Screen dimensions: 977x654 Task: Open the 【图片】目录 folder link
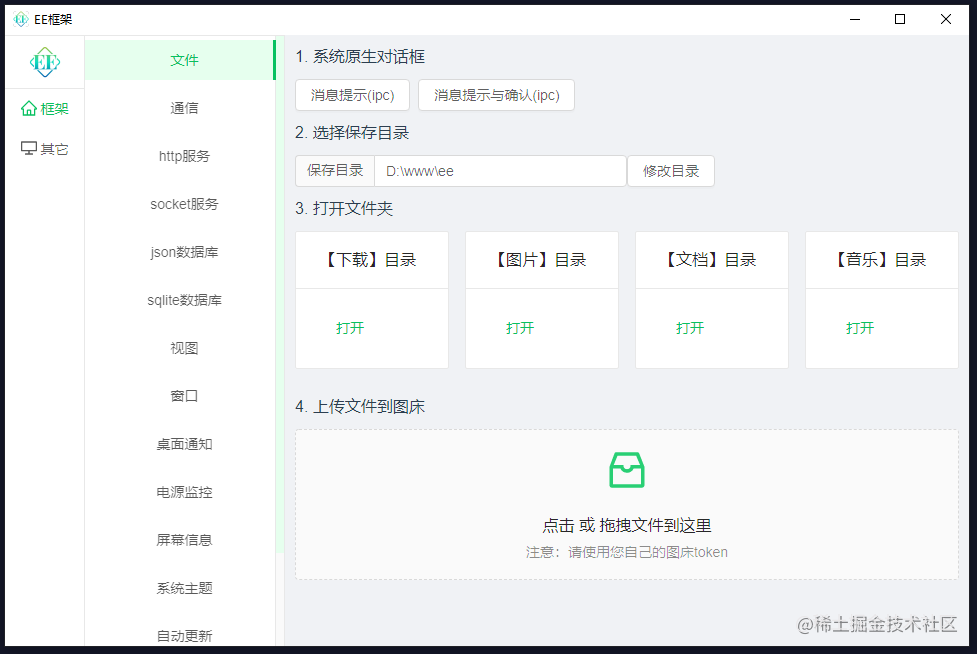click(520, 328)
